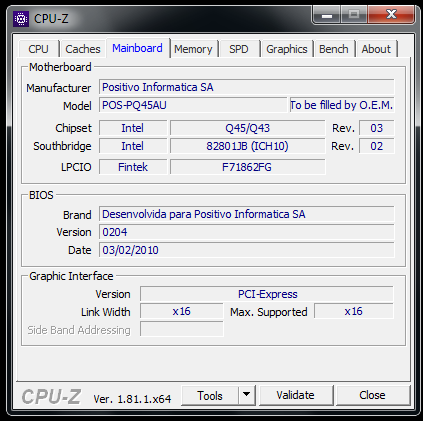This screenshot has width=423, height=421.
Task: Click BIOS date 03/02/2010
Action: [x=247, y=250]
